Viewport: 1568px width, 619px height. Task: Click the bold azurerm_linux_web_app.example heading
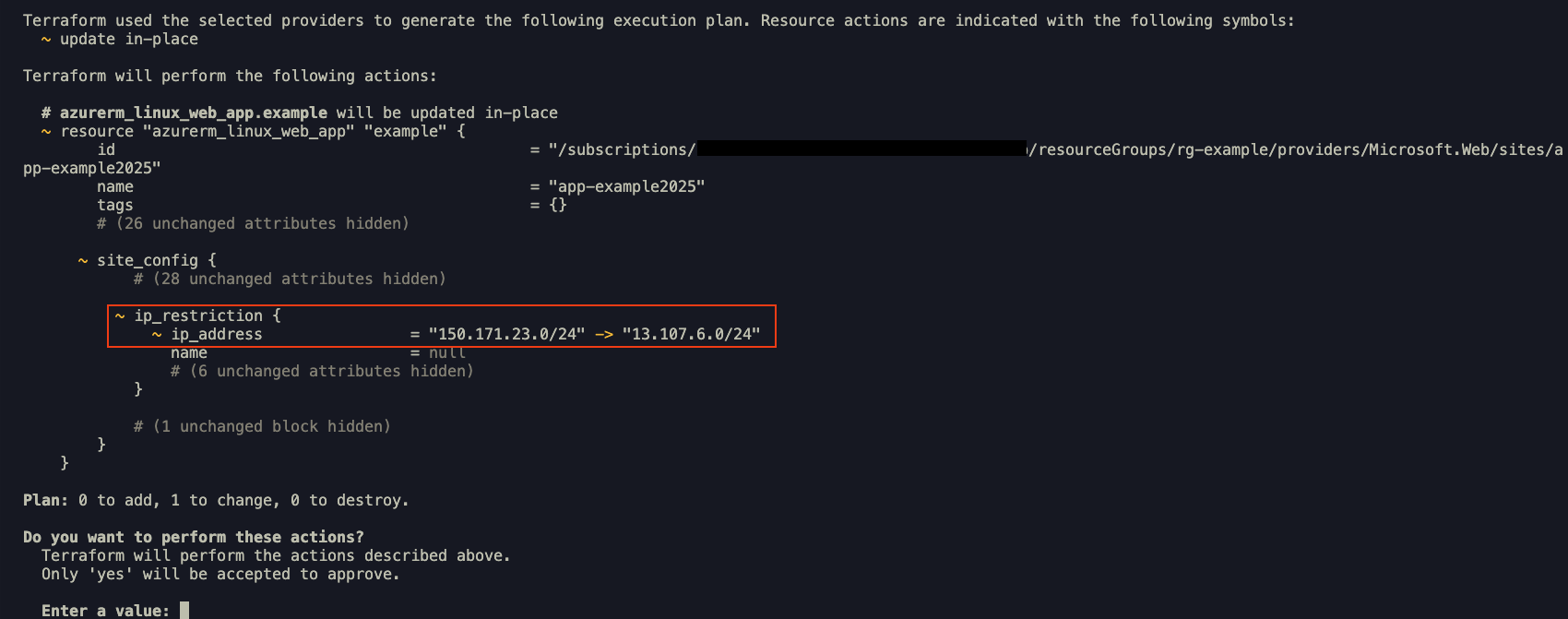[194, 113]
